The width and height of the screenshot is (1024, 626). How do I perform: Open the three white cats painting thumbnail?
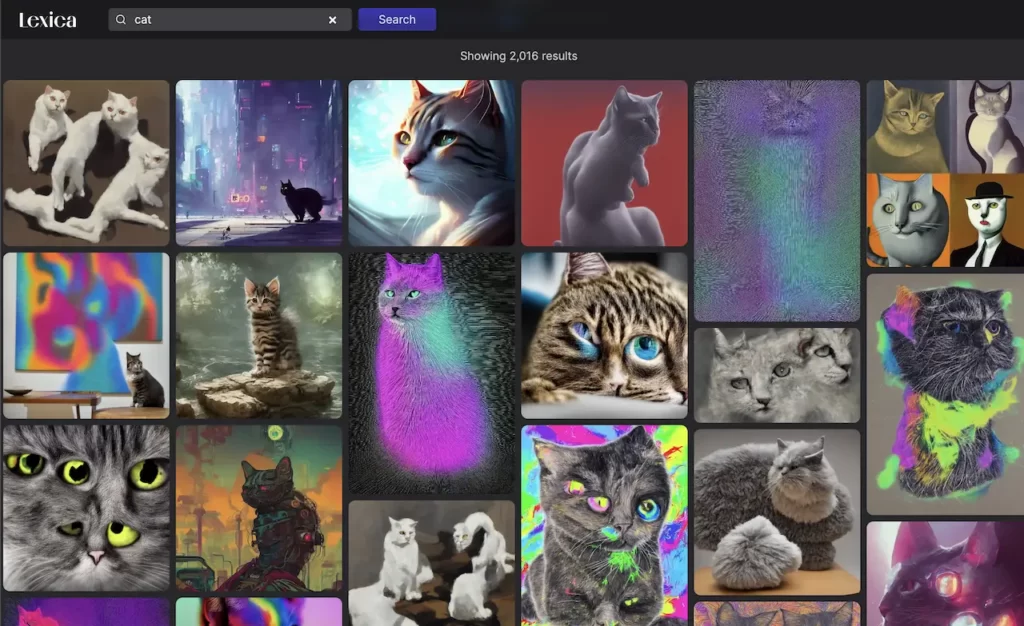point(86,163)
